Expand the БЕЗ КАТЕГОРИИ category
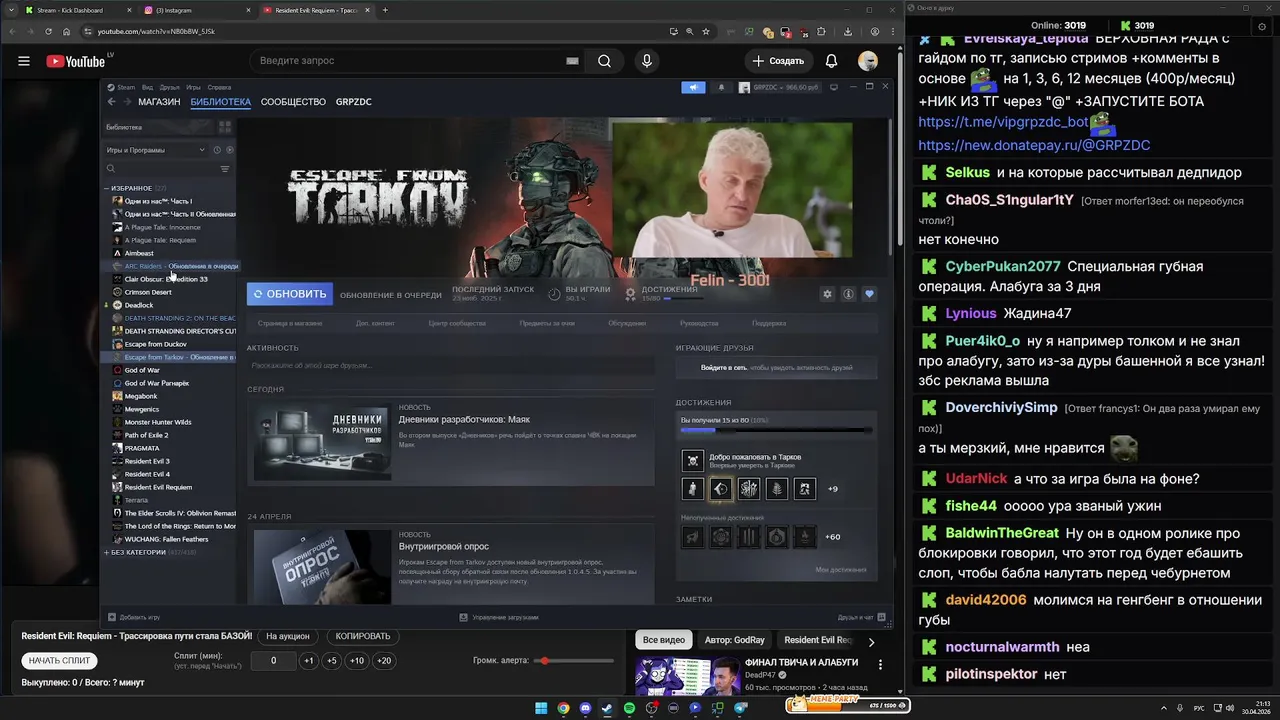The width and height of the screenshot is (1280, 720). pyautogui.click(x=107, y=552)
